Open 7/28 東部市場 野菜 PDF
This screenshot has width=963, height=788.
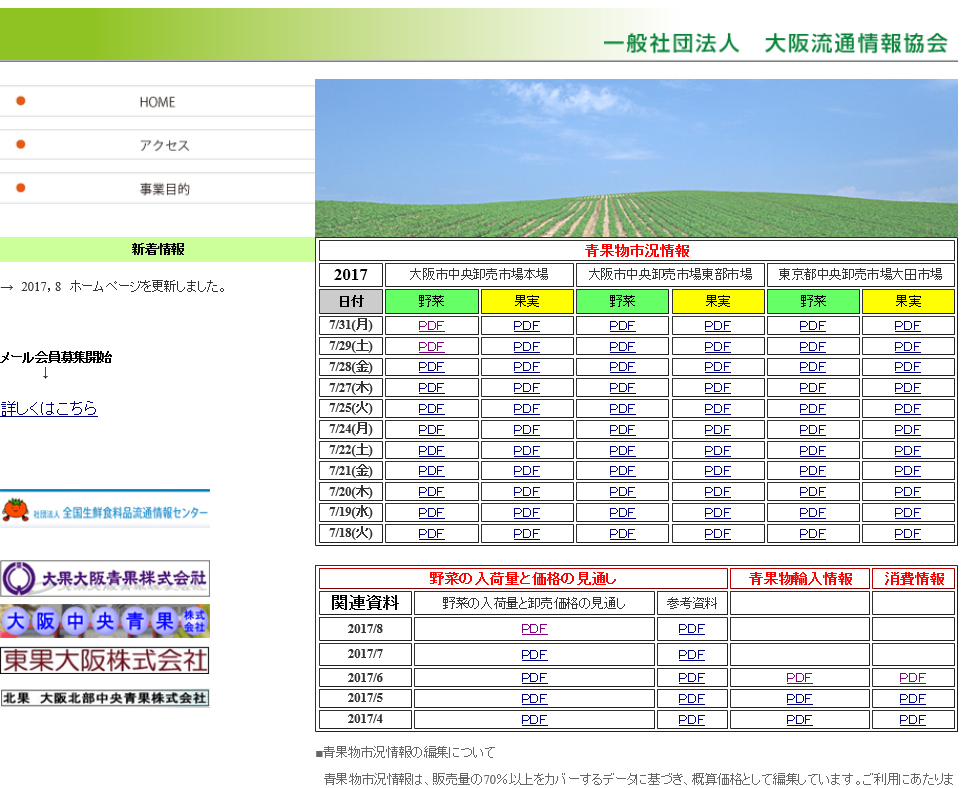622,367
